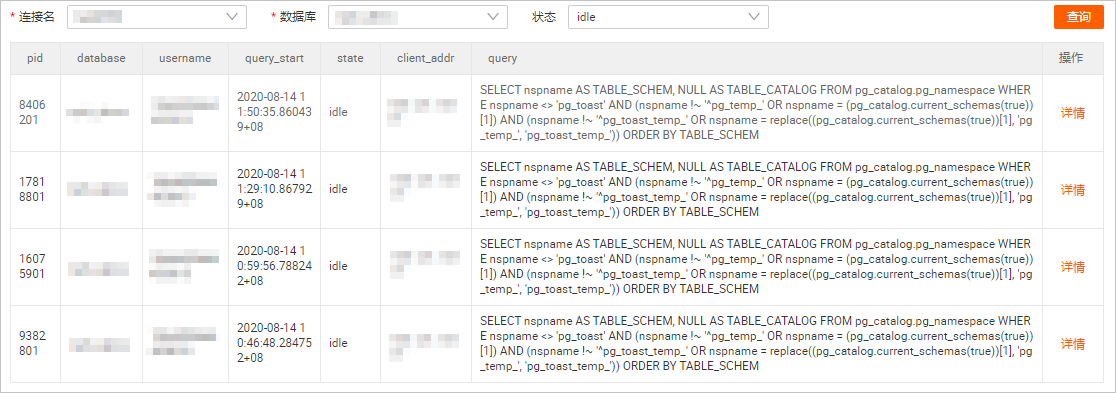Click the query_start column header
Screen dimensions: 1116x393
coord(274,58)
